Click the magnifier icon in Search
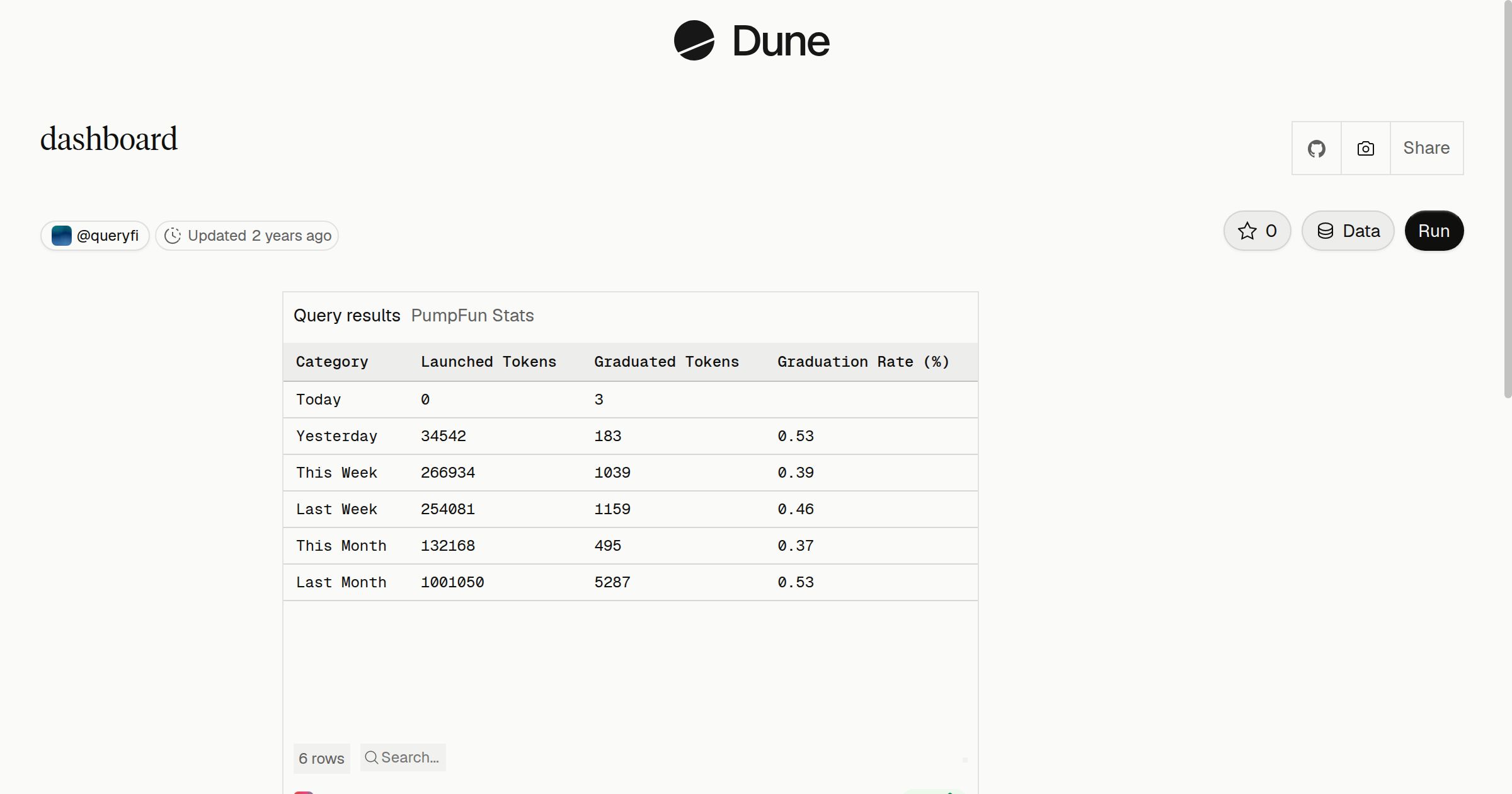The height and width of the screenshot is (794, 1512). [x=372, y=757]
